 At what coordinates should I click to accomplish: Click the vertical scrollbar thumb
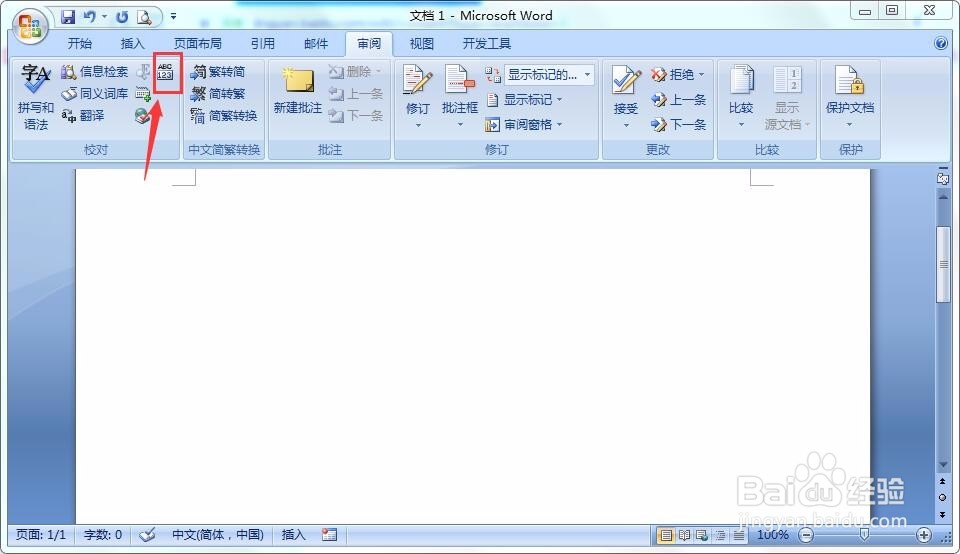943,264
